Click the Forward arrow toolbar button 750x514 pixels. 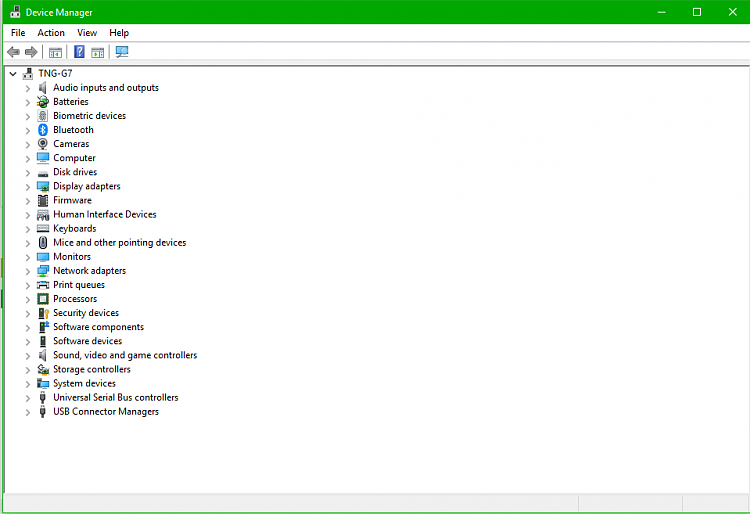coord(31,52)
